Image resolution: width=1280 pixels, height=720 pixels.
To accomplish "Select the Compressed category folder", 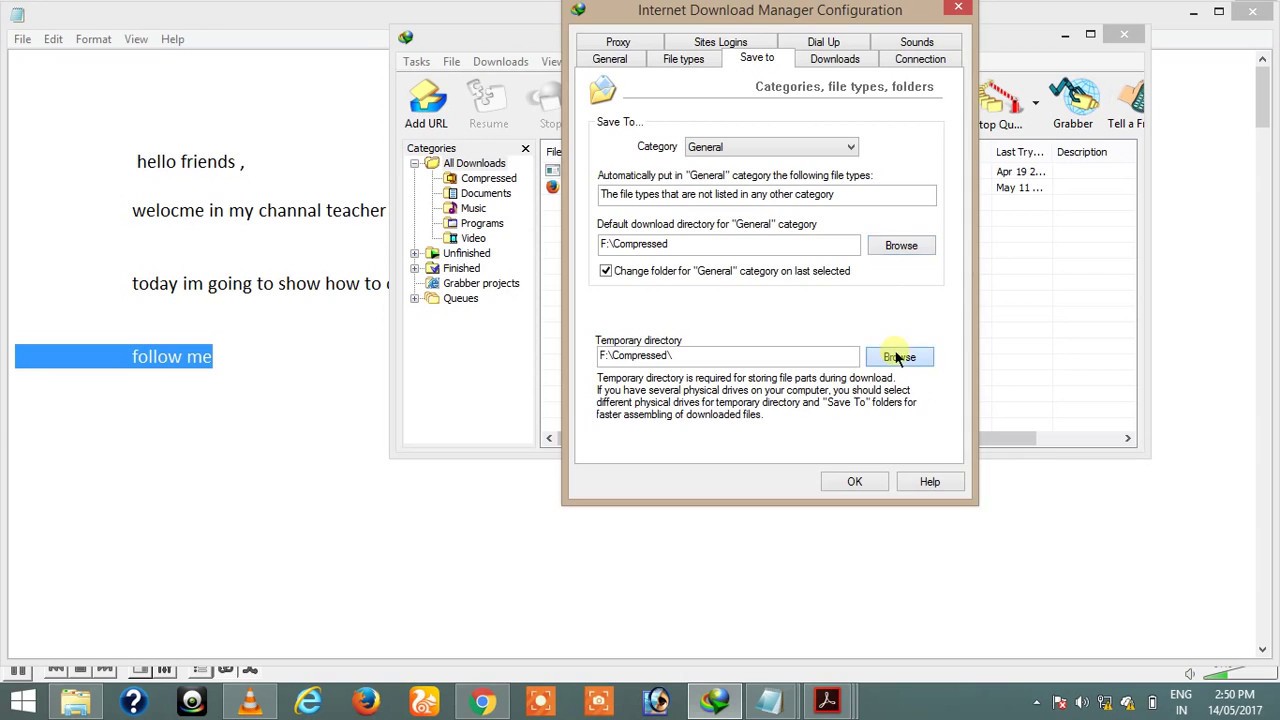I will coord(480,178).
